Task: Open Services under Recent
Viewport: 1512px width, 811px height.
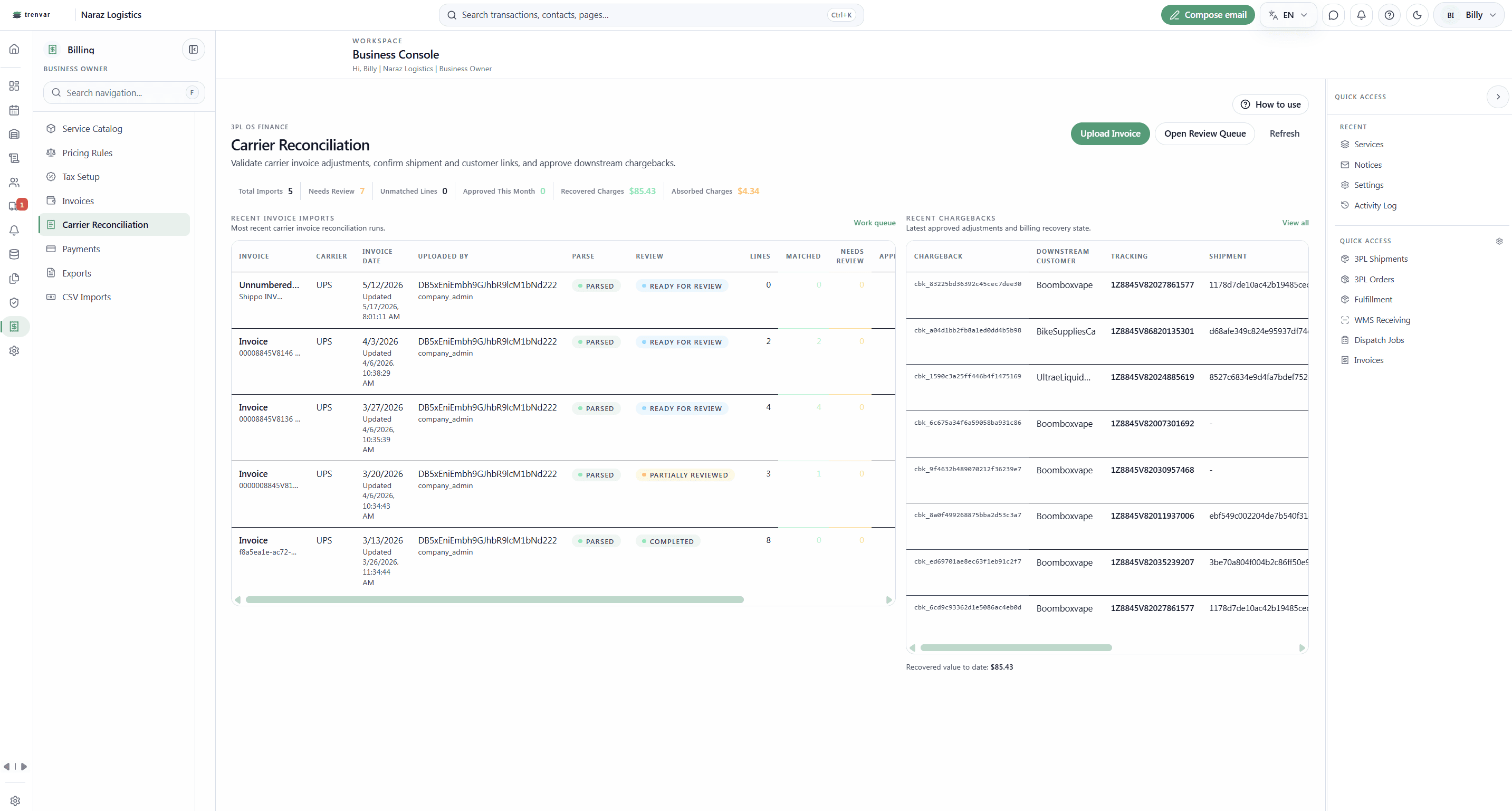Action: coord(1368,145)
